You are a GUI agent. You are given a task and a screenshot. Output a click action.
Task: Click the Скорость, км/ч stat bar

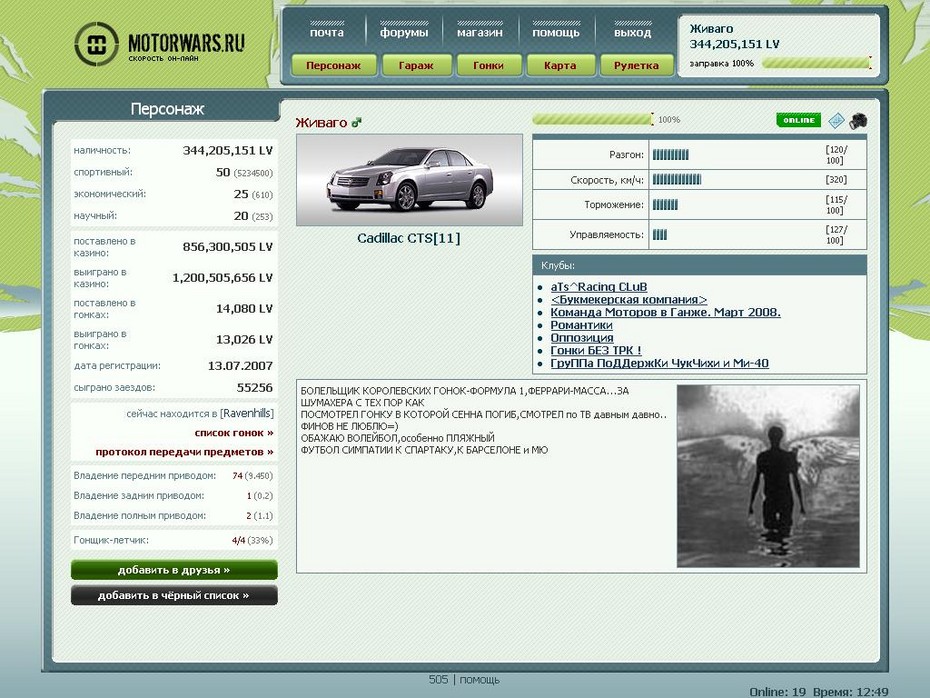click(x=677, y=180)
